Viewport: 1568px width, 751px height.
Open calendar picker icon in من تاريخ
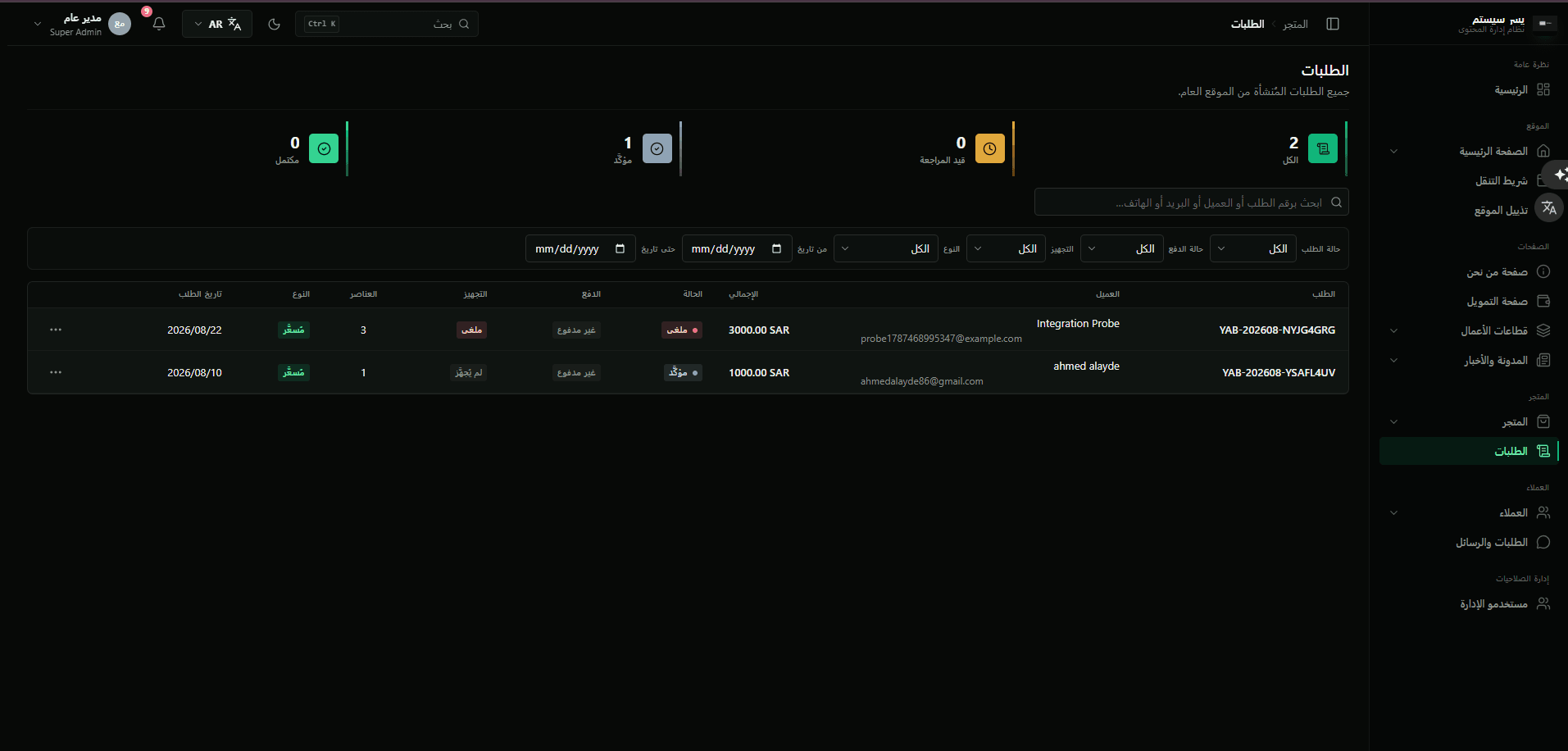pos(776,248)
